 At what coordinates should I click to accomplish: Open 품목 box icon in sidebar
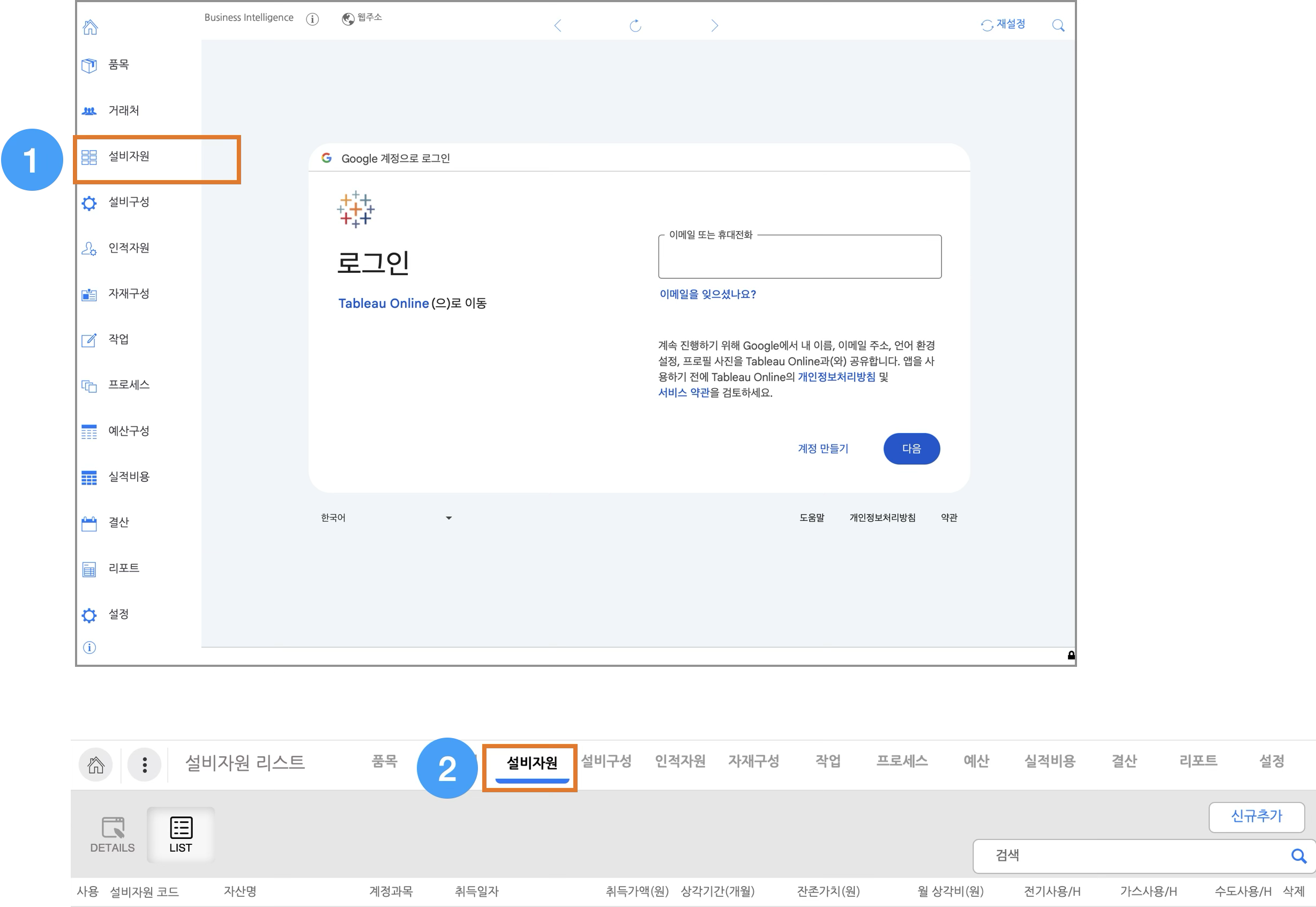(x=89, y=65)
